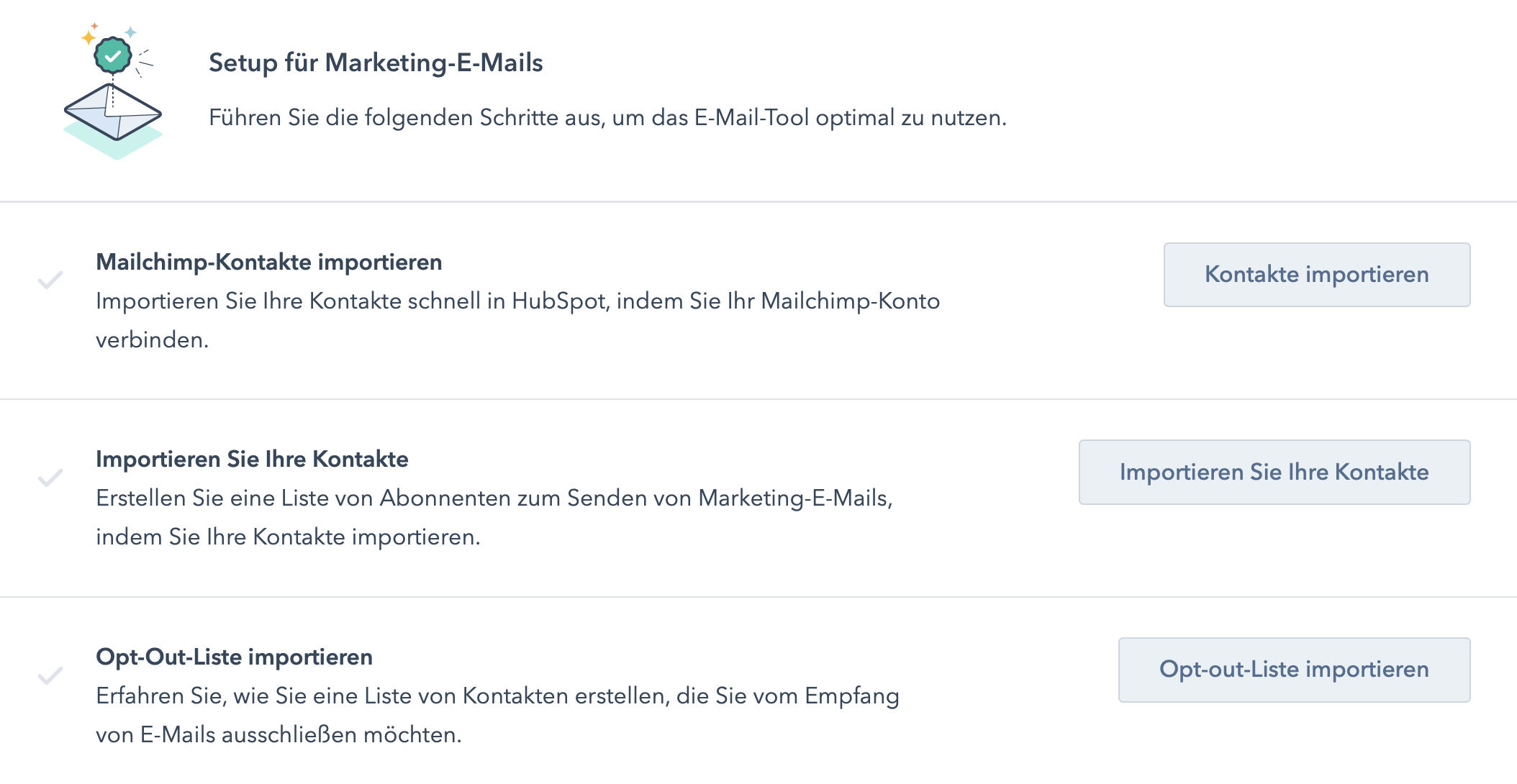Screen dimensions: 1517x784
Task: Click the Importieren Sie Ihre Kontakte button
Action: (x=1274, y=473)
